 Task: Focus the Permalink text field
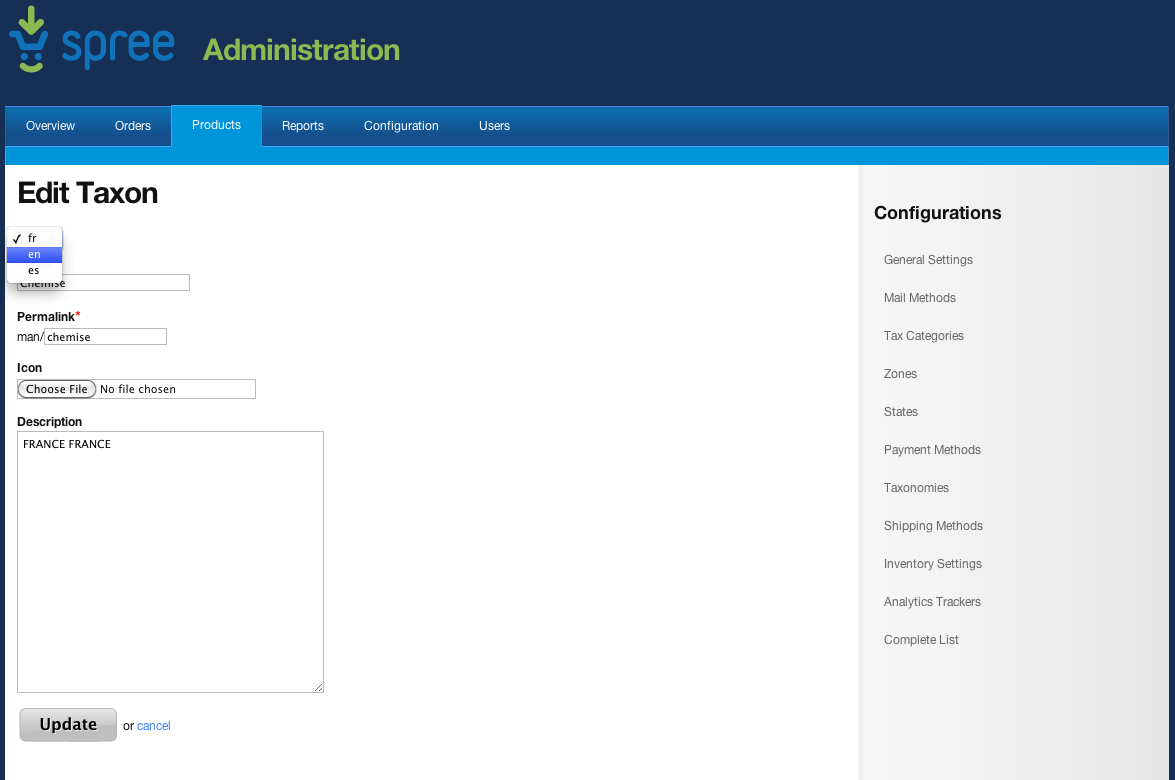106,336
